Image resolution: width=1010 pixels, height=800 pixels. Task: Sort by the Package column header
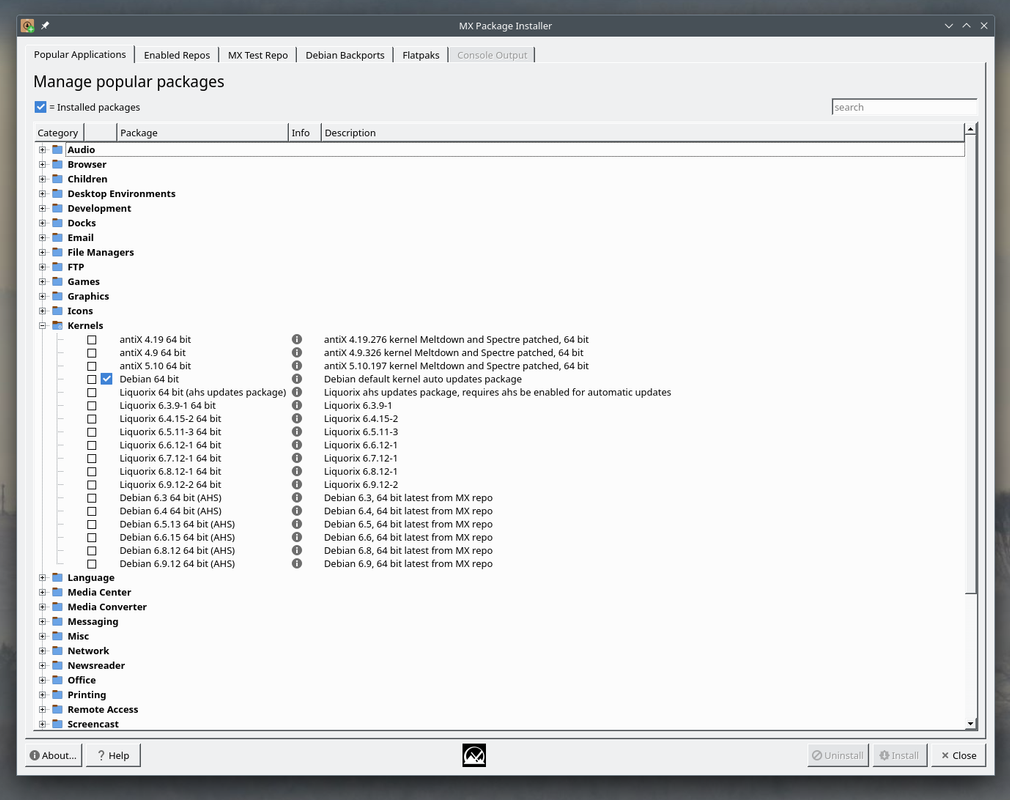coord(202,133)
